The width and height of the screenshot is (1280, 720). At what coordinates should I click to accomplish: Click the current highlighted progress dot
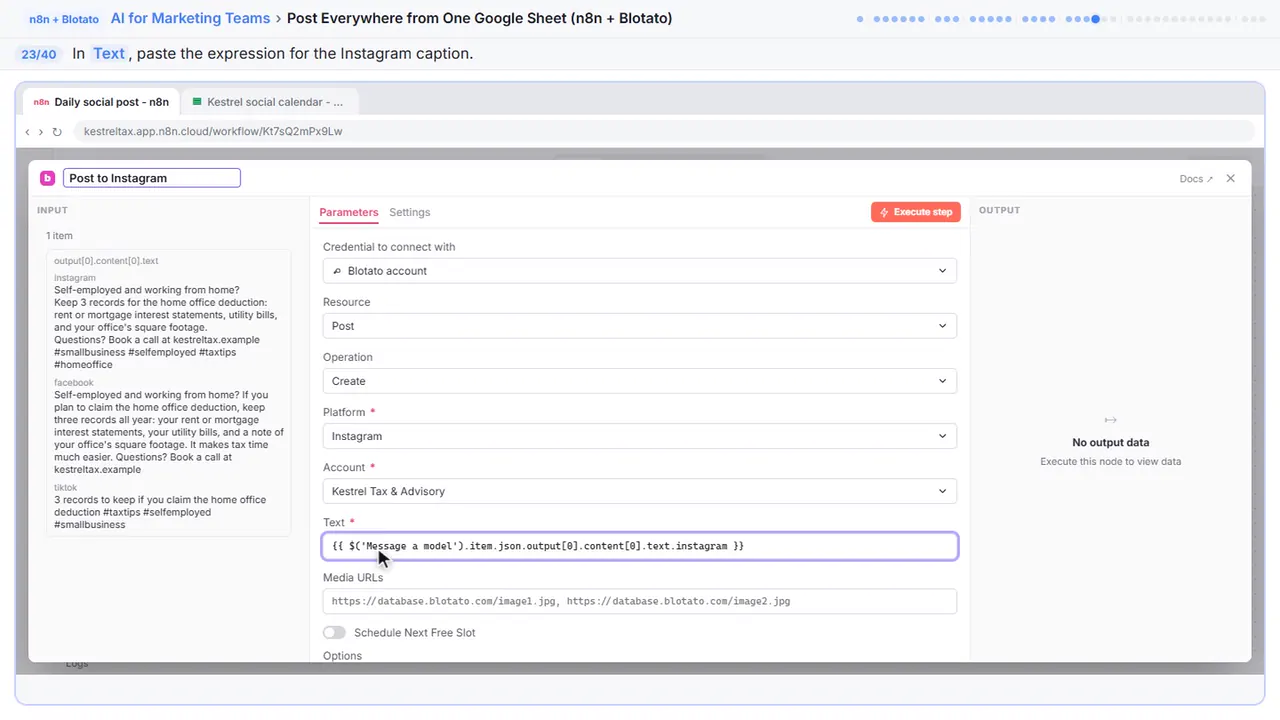1096,19
